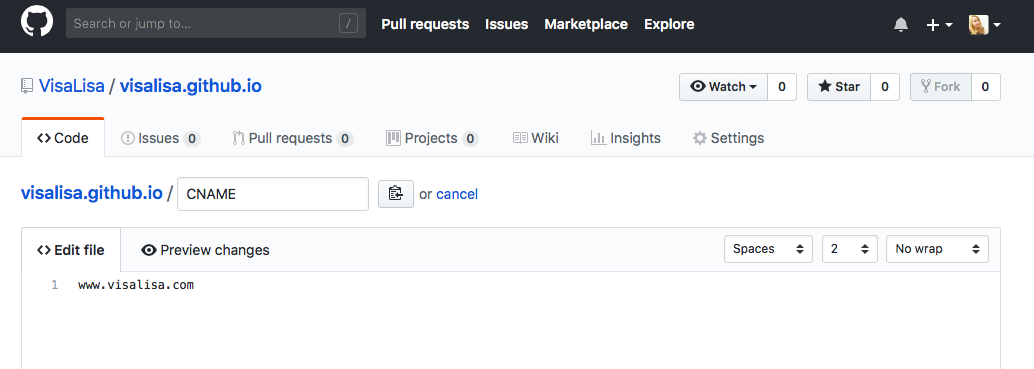Viewport: 1034px width, 369px height.
Task: Open the Pull requests repo tab
Action: point(293,138)
